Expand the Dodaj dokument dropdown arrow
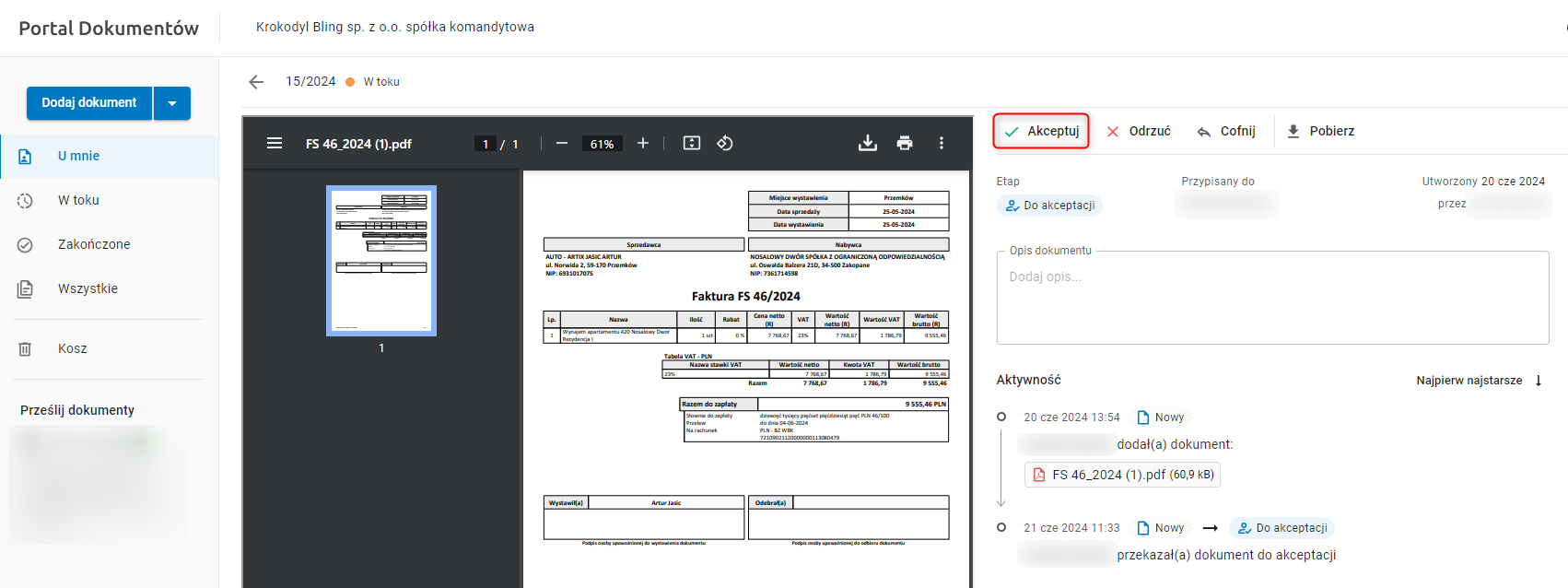1568x588 pixels. tap(172, 103)
